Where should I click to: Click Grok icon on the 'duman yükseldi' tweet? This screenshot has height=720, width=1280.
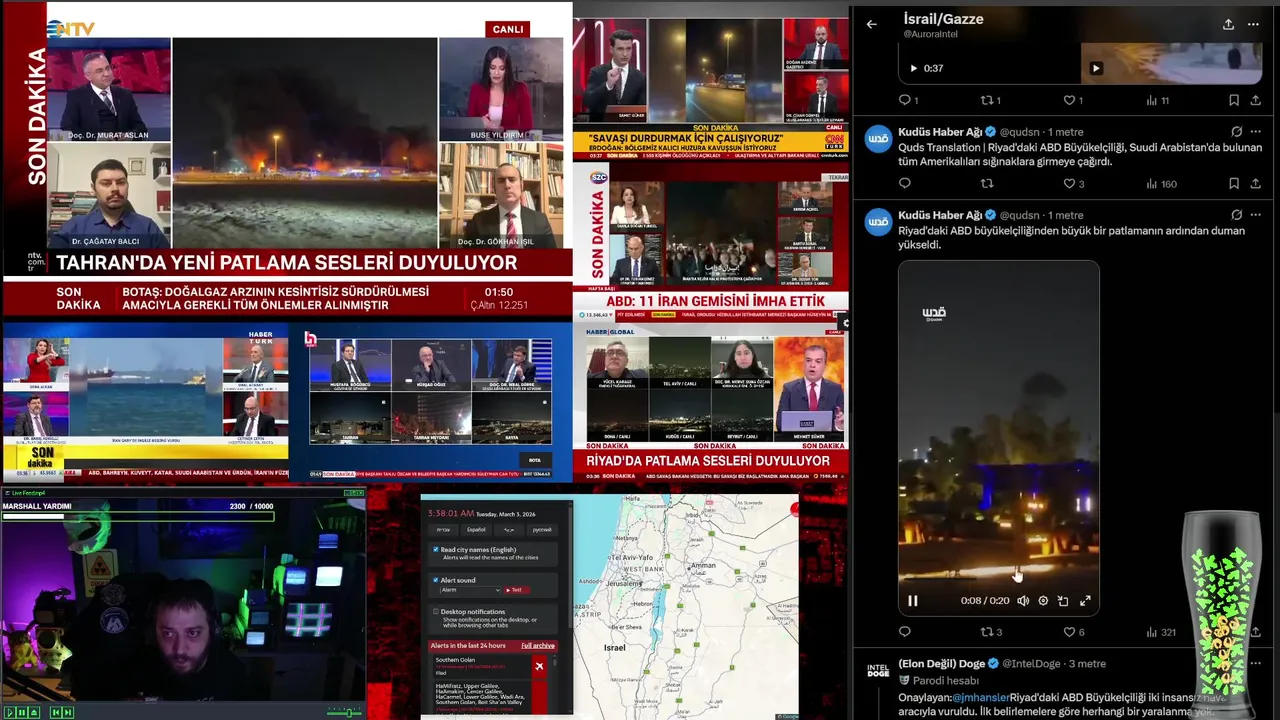pos(1236,215)
